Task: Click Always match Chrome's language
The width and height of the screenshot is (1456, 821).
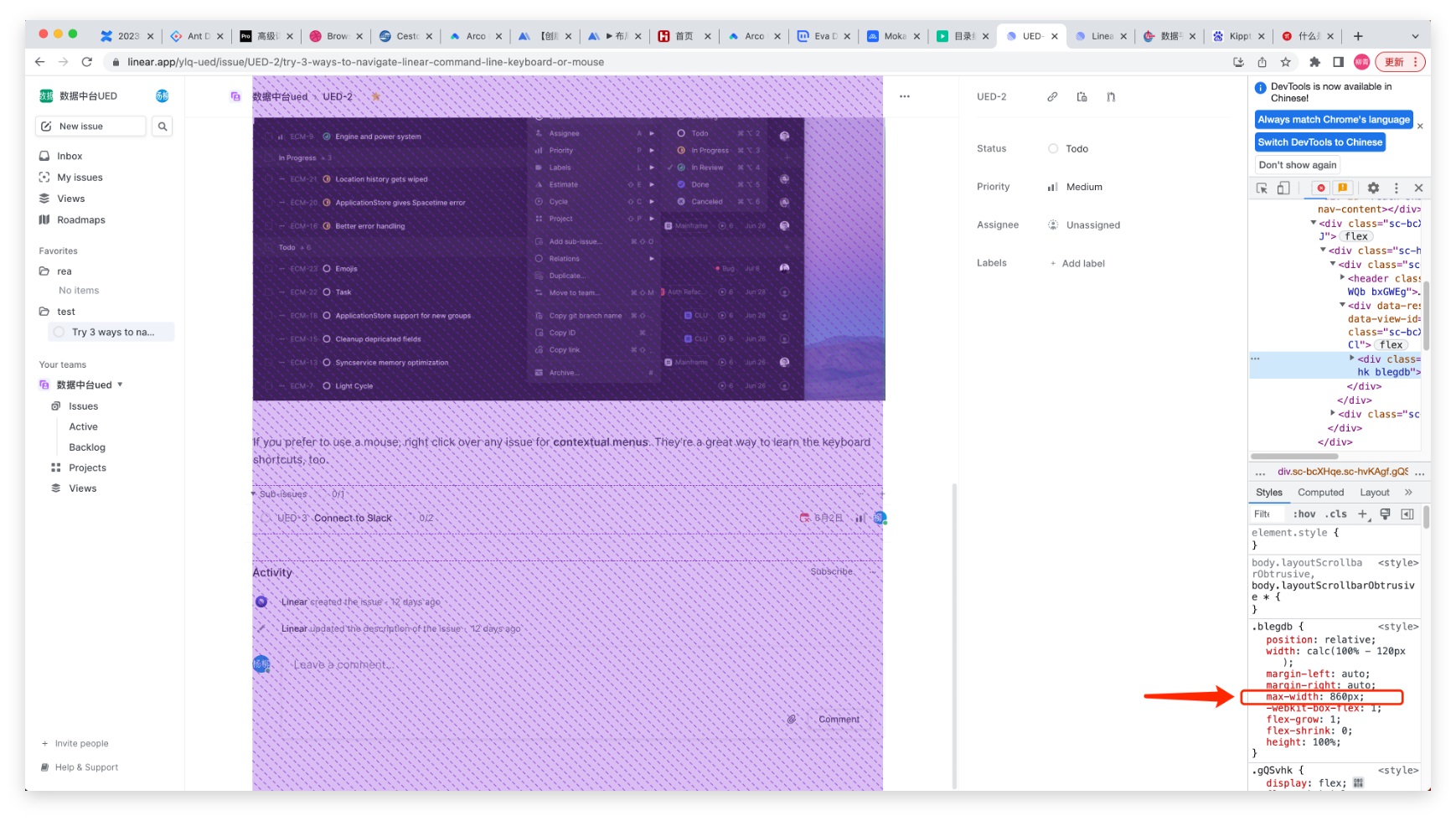Action: 1333,120
